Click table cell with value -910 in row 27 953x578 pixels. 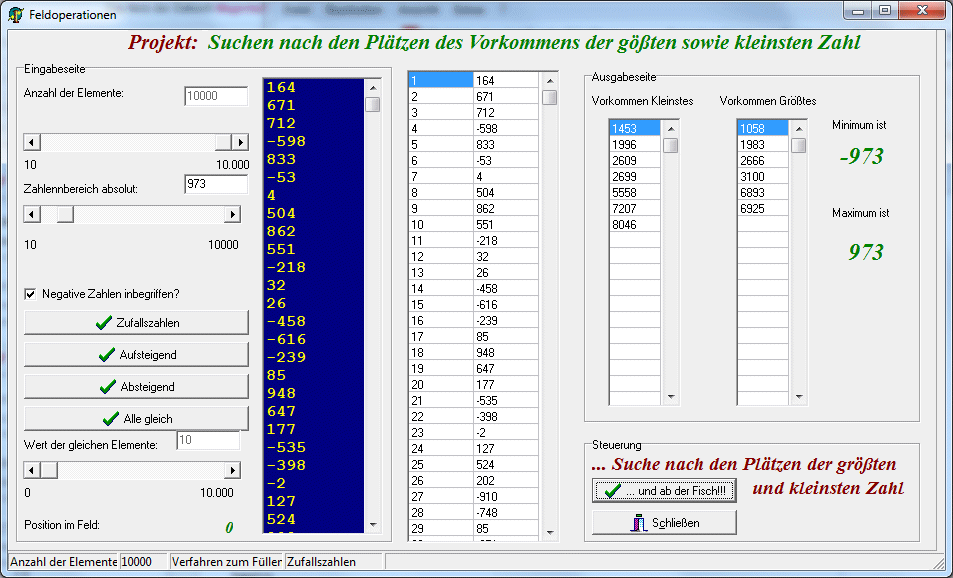(x=506, y=497)
